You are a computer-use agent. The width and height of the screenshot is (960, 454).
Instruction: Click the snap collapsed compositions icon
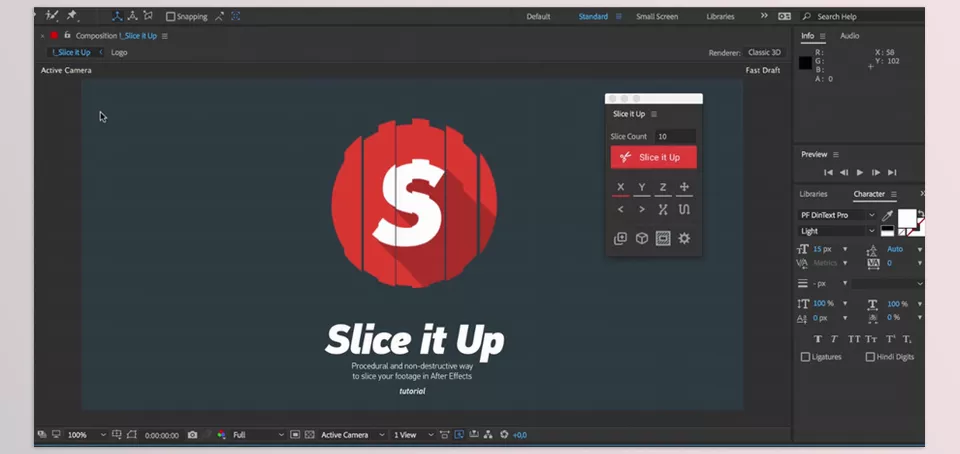[x=236, y=17]
